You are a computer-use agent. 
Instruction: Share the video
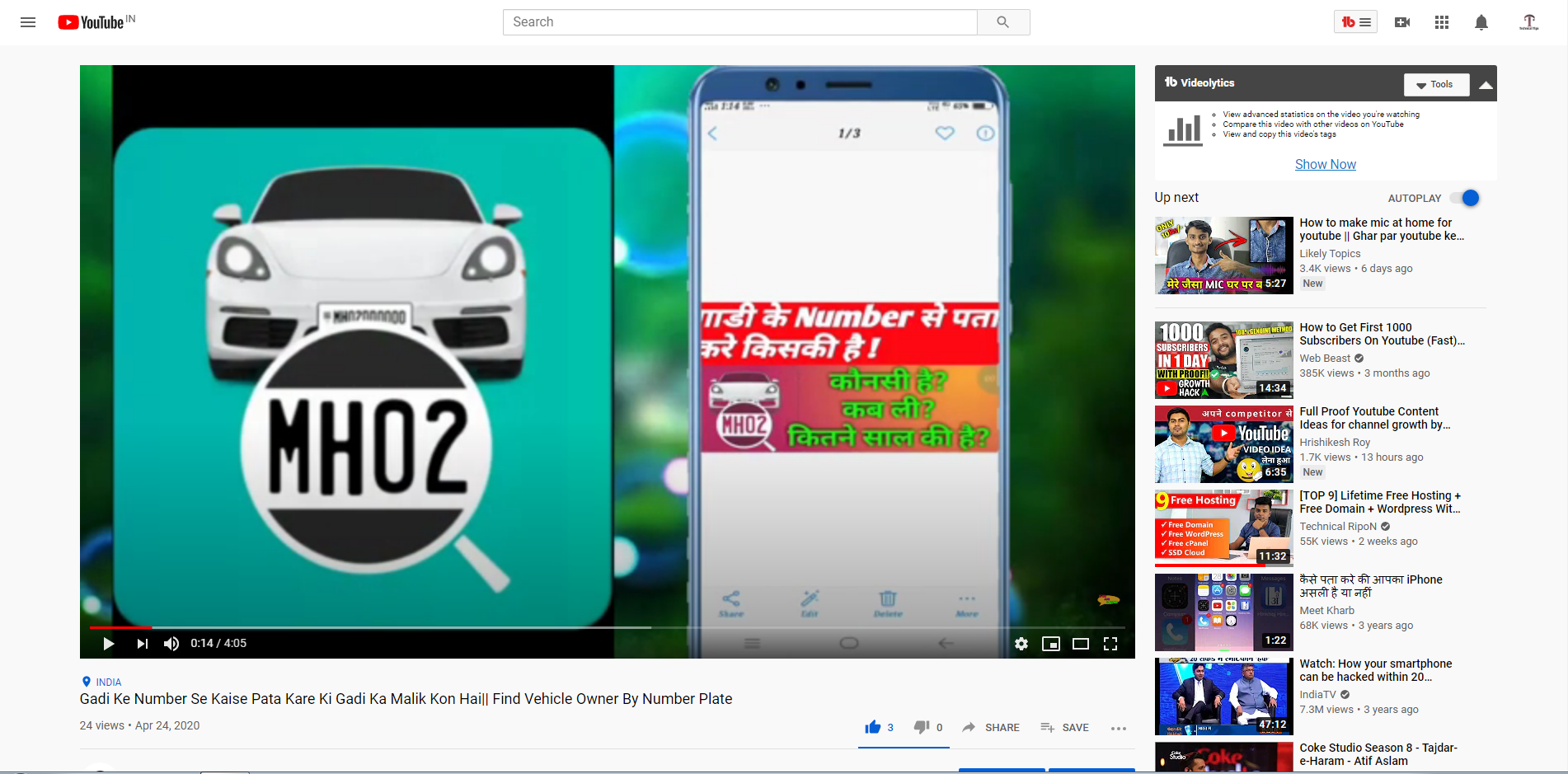tap(991, 727)
